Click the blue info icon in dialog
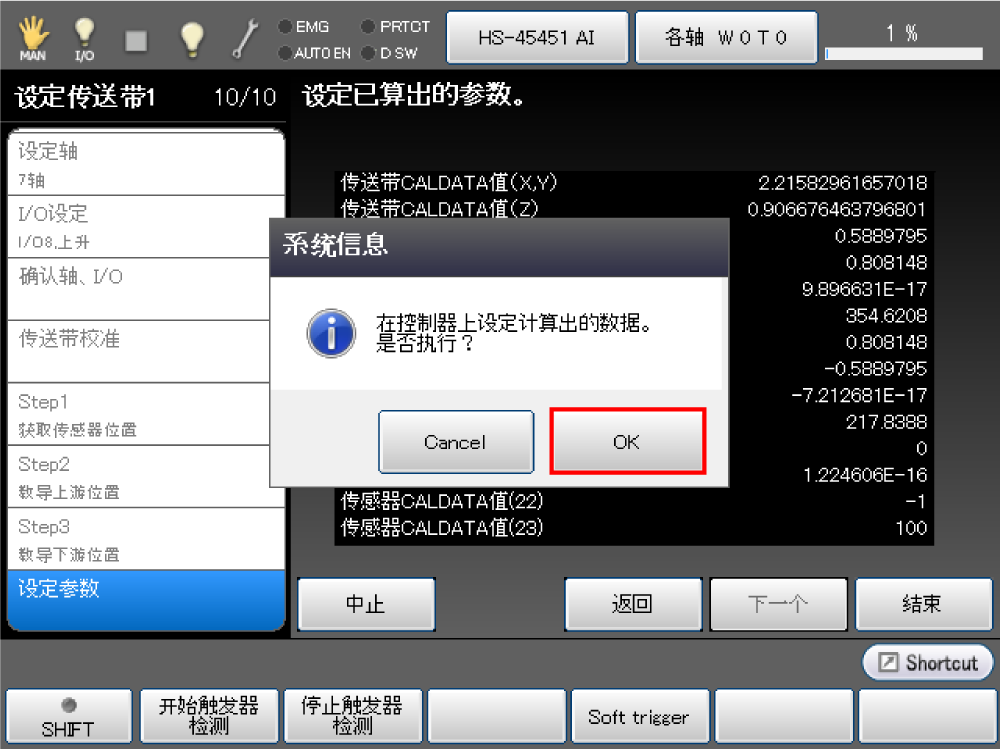The height and width of the screenshot is (749, 1000). (x=331, y=333)
